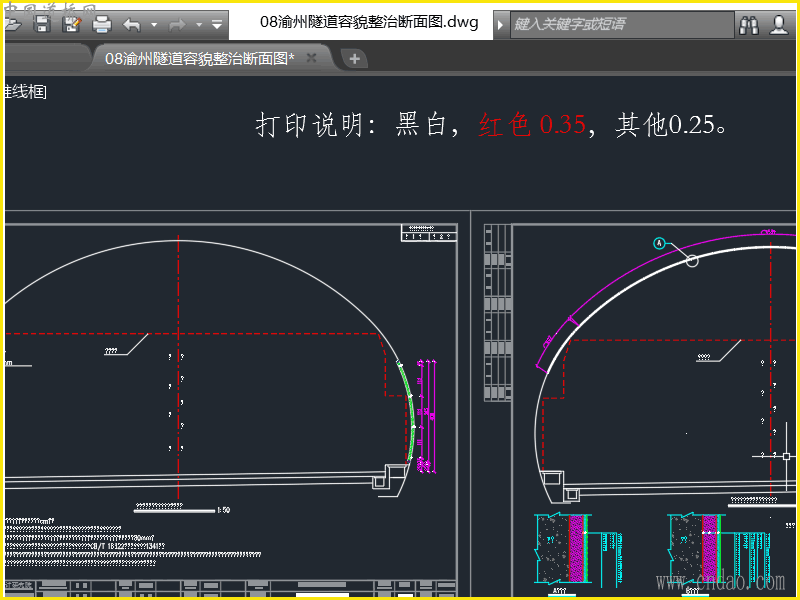Click the circled A detail marker
This screenshot has height=600, width=800.
click(x=660, y=243)
